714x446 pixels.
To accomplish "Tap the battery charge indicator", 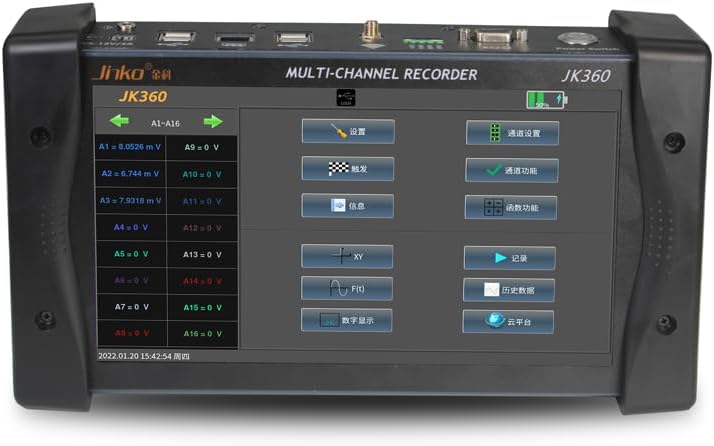I will [x=547, y=100].
